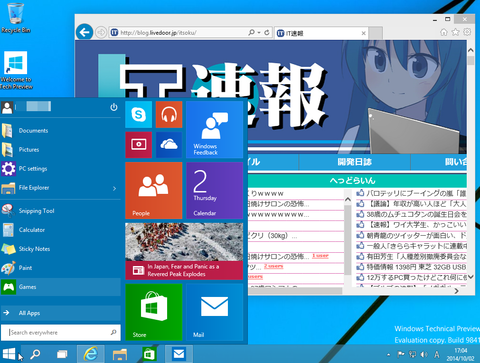Open Welcome to Tech Preview shortcut
The width and height of the screenshot is (480, 363).
(x=16, y=70)
